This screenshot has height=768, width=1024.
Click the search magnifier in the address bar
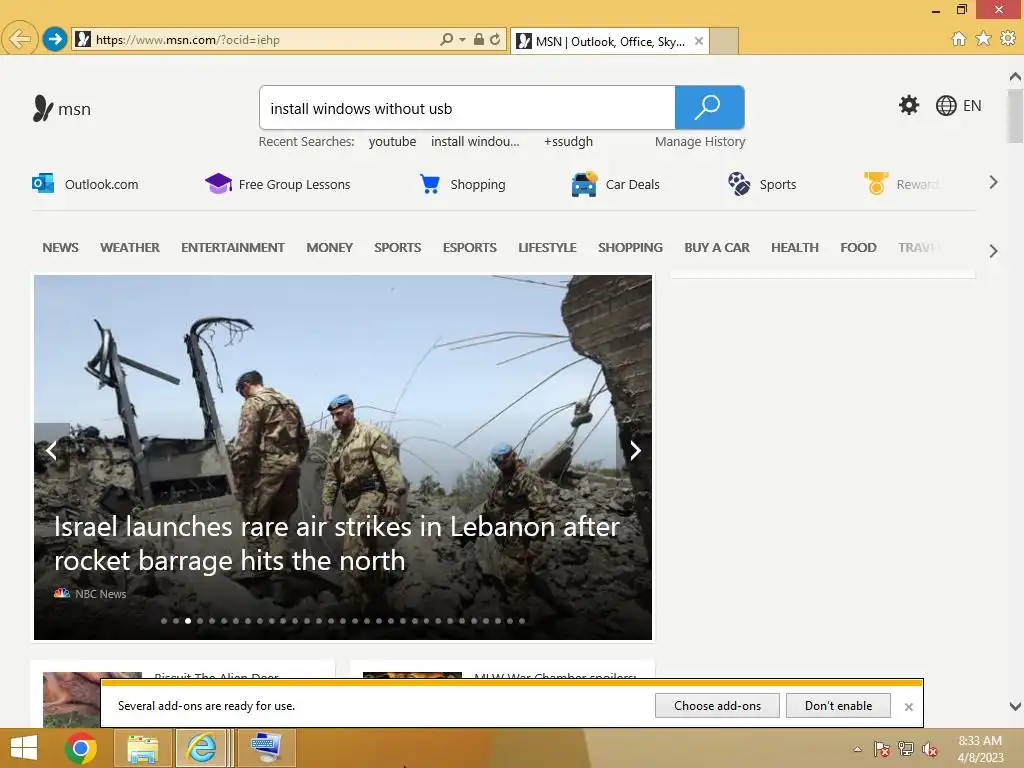[447, 39]
